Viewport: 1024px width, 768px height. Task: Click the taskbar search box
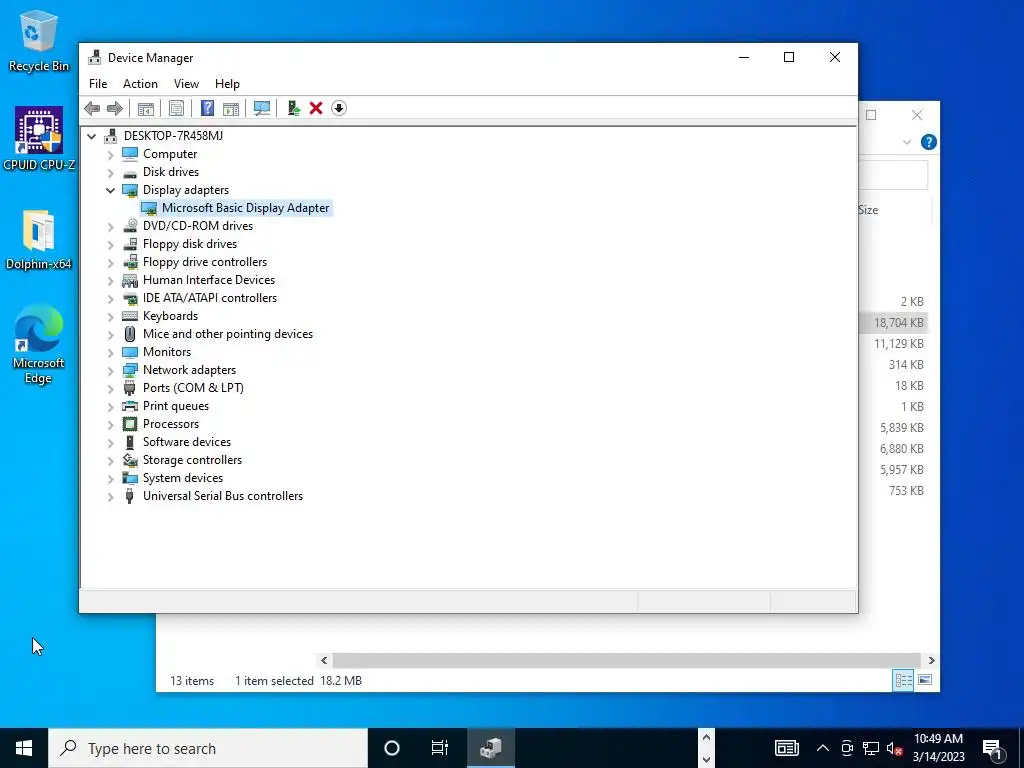(208, 748)
